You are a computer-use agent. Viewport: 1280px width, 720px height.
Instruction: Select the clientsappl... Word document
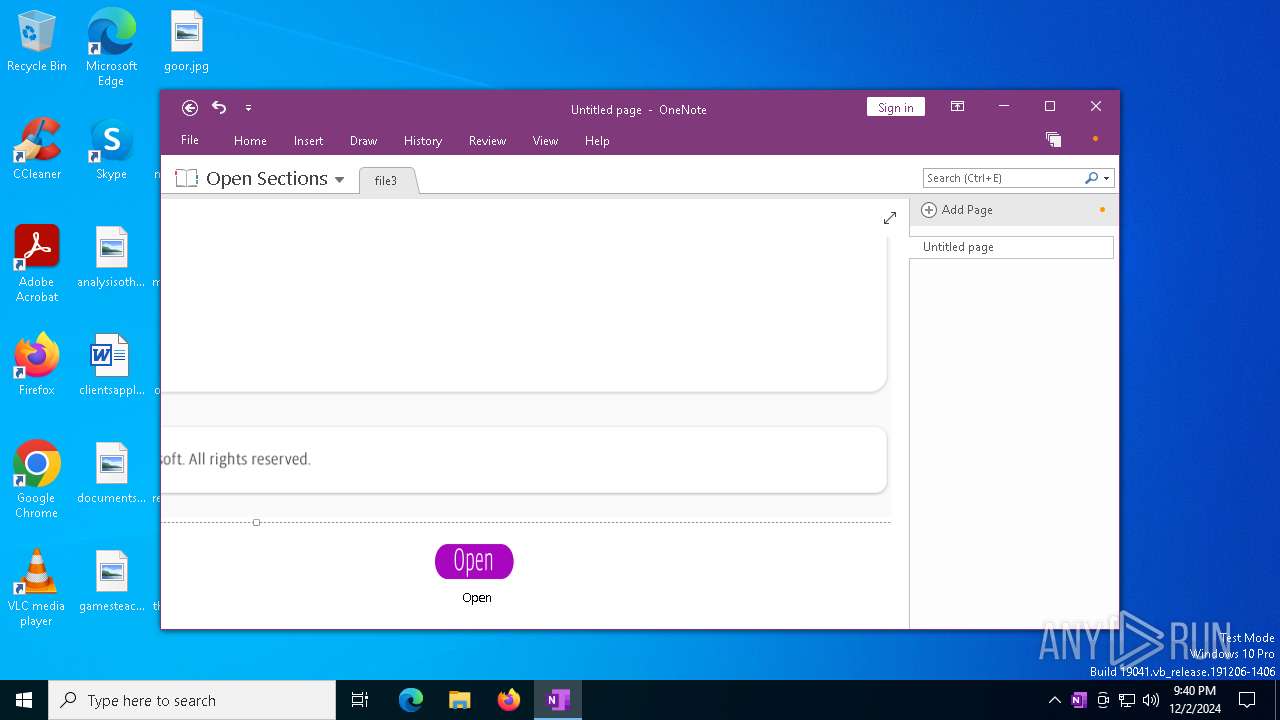111,365
